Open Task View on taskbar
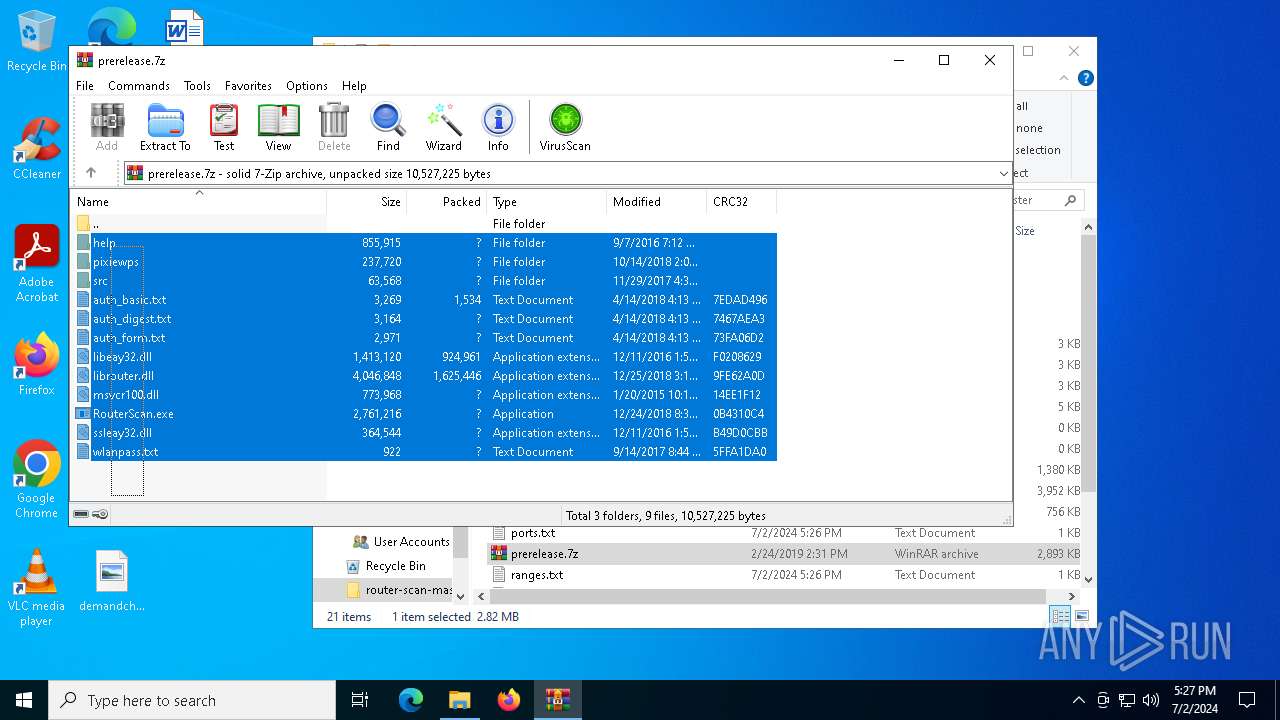Viewport: 1280px width, 720px height. pyautogui.click(x=360, y=700)
